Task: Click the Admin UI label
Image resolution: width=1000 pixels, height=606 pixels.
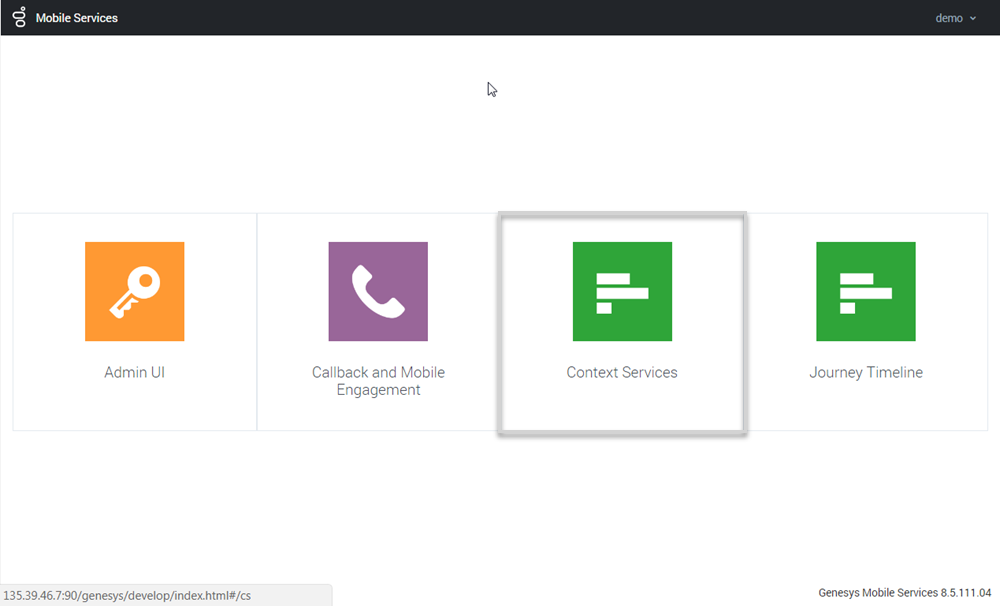Action: click(x=135, y=372)
